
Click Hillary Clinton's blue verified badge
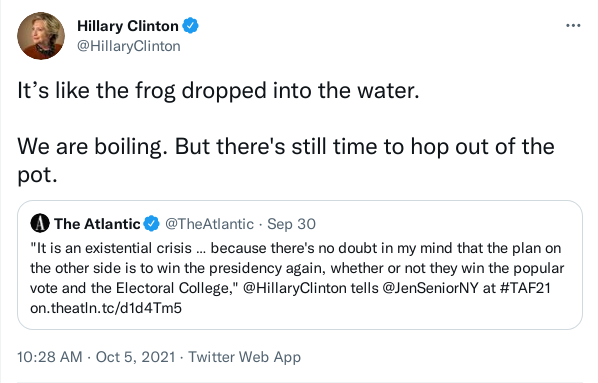(190, 26)
